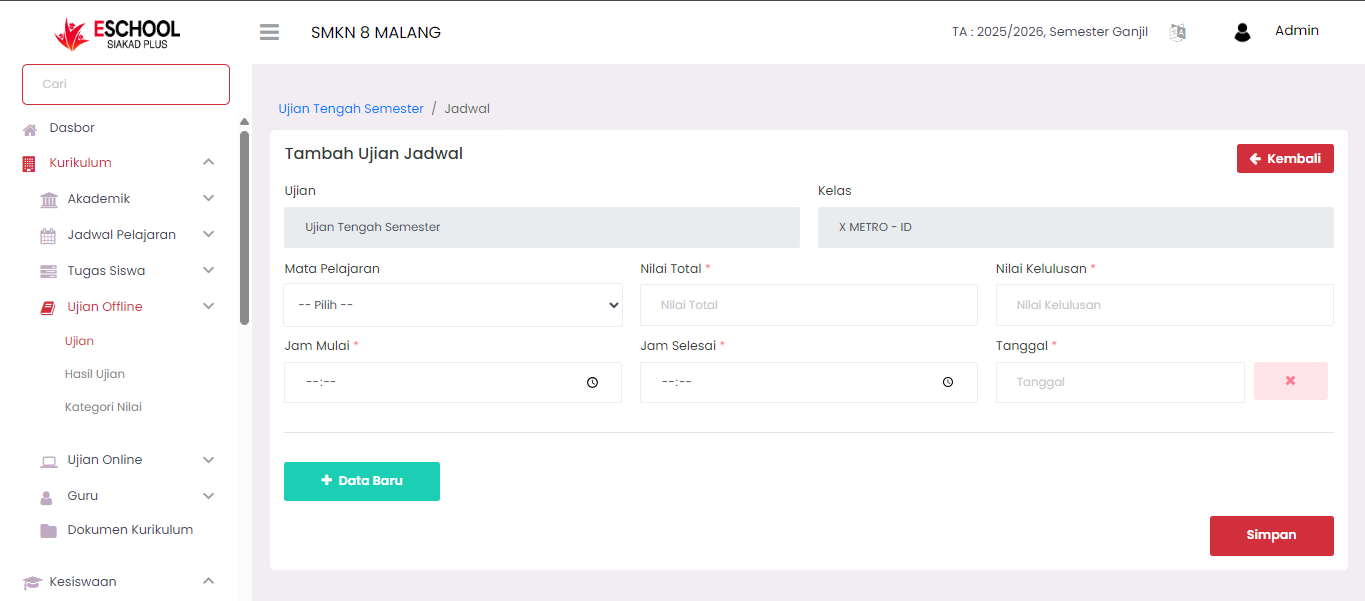The height and width of the screenshot is (601, 1365).
Task: Click the clock icon in Jam Selesai
Action: [948, 382]
